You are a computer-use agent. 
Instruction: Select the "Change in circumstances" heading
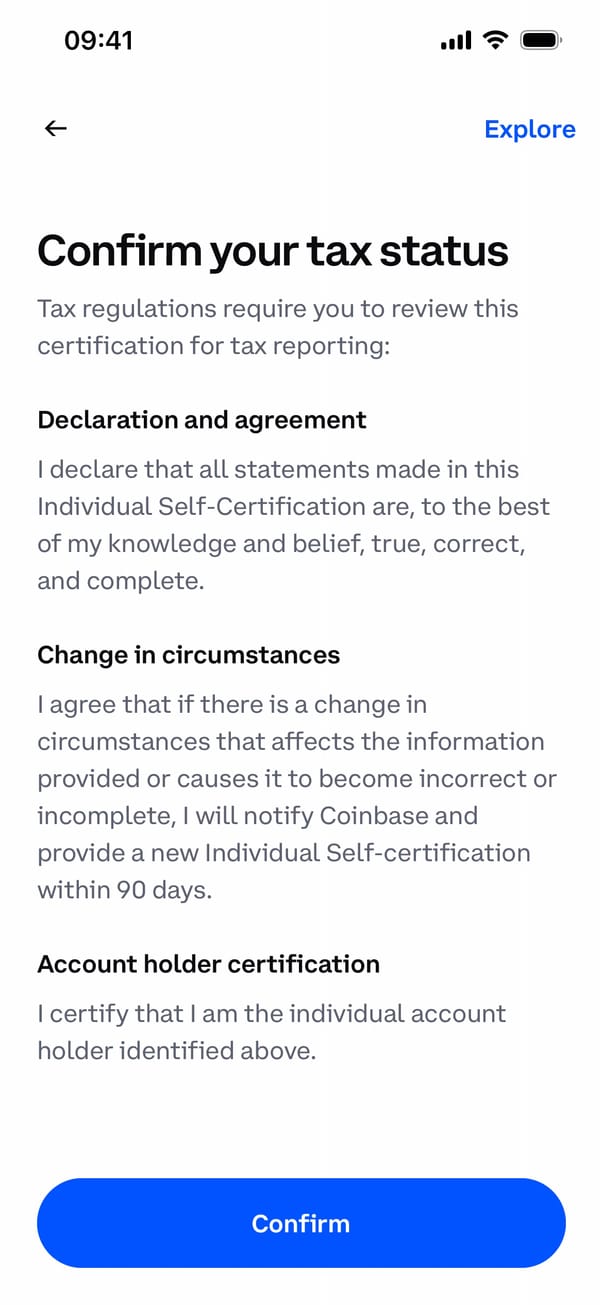tap(189, 655)
